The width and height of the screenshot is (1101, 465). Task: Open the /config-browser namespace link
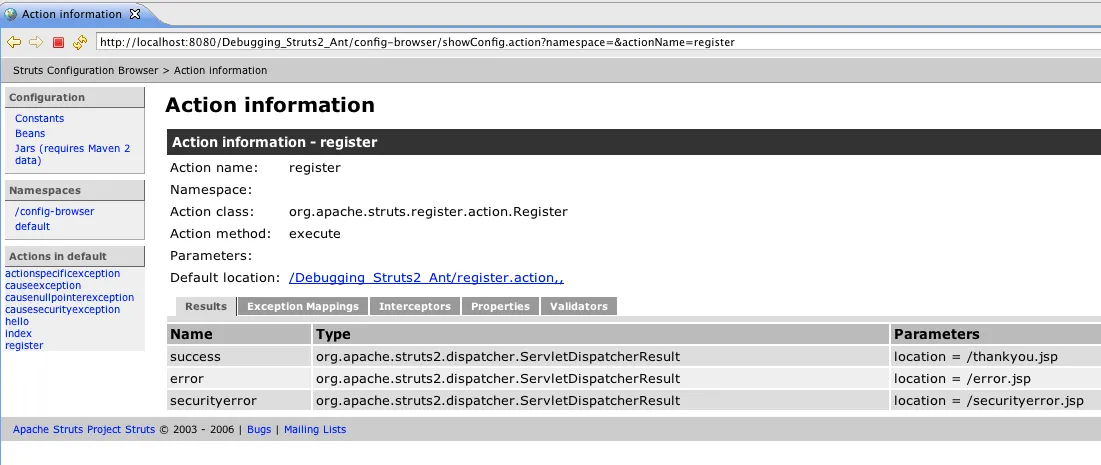(55, 211)
